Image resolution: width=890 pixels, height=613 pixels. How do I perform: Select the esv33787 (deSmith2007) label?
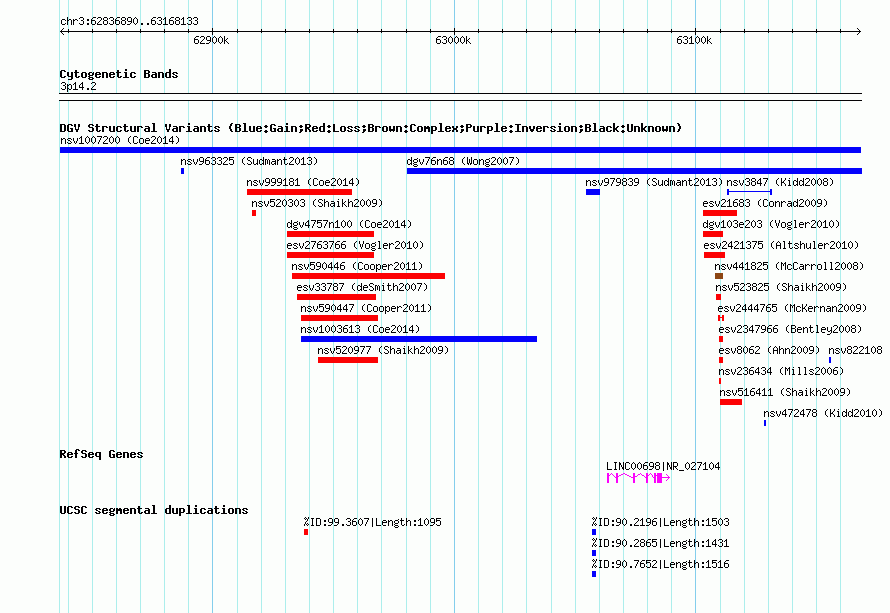pyautogui.click(x=362, y=287)
